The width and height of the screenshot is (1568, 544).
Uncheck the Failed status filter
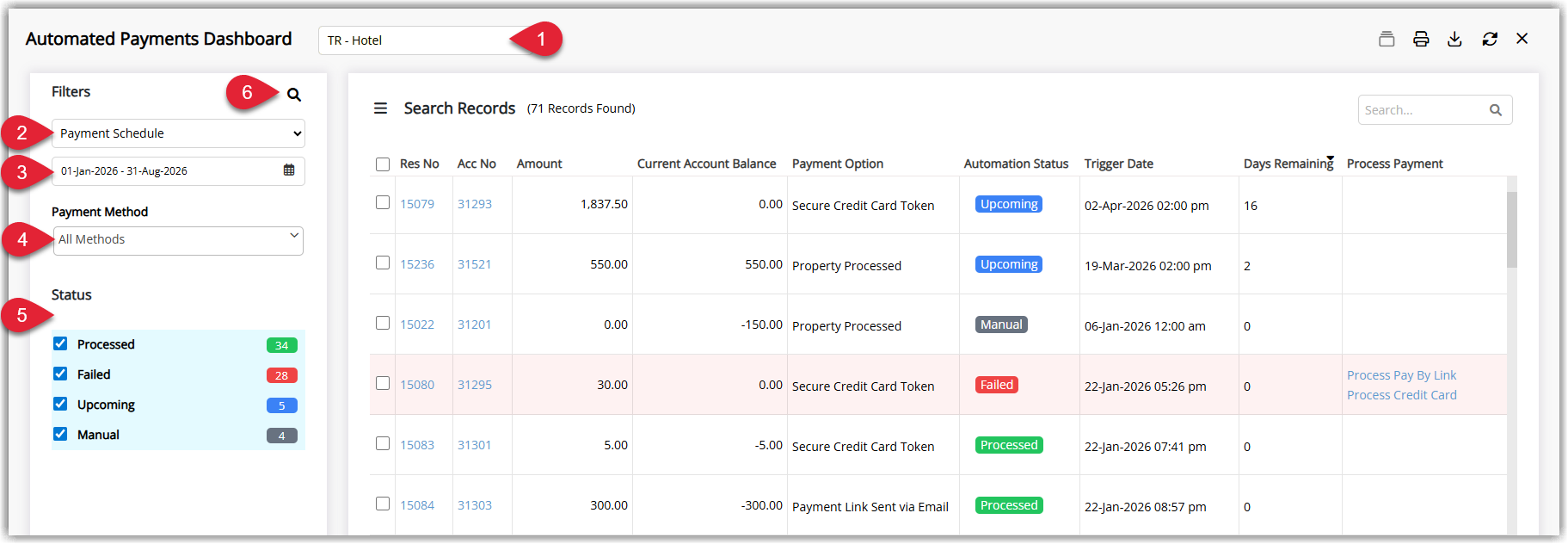(x=60, y=374)
